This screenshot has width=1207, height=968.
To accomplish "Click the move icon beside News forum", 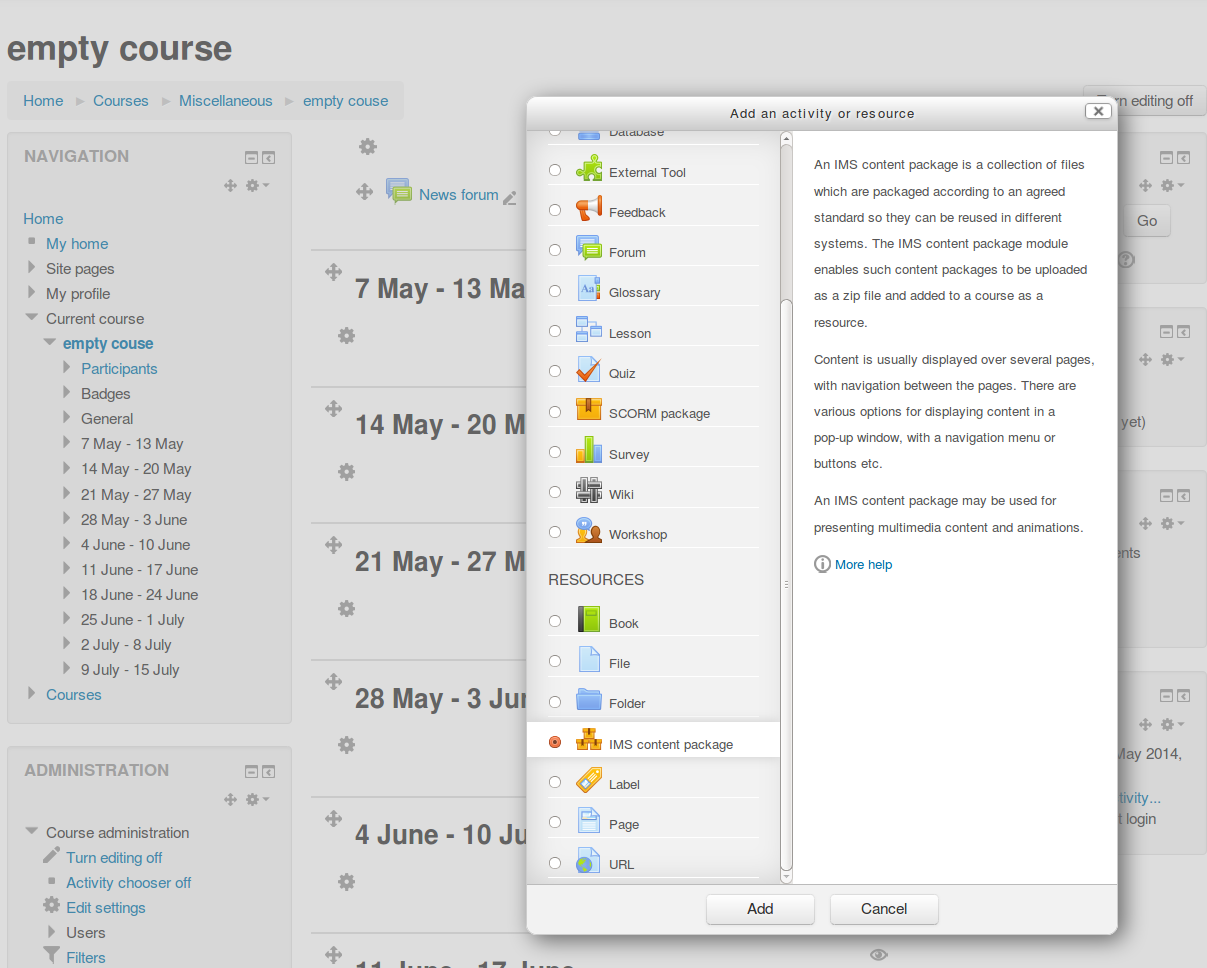I will pos(365,191).
